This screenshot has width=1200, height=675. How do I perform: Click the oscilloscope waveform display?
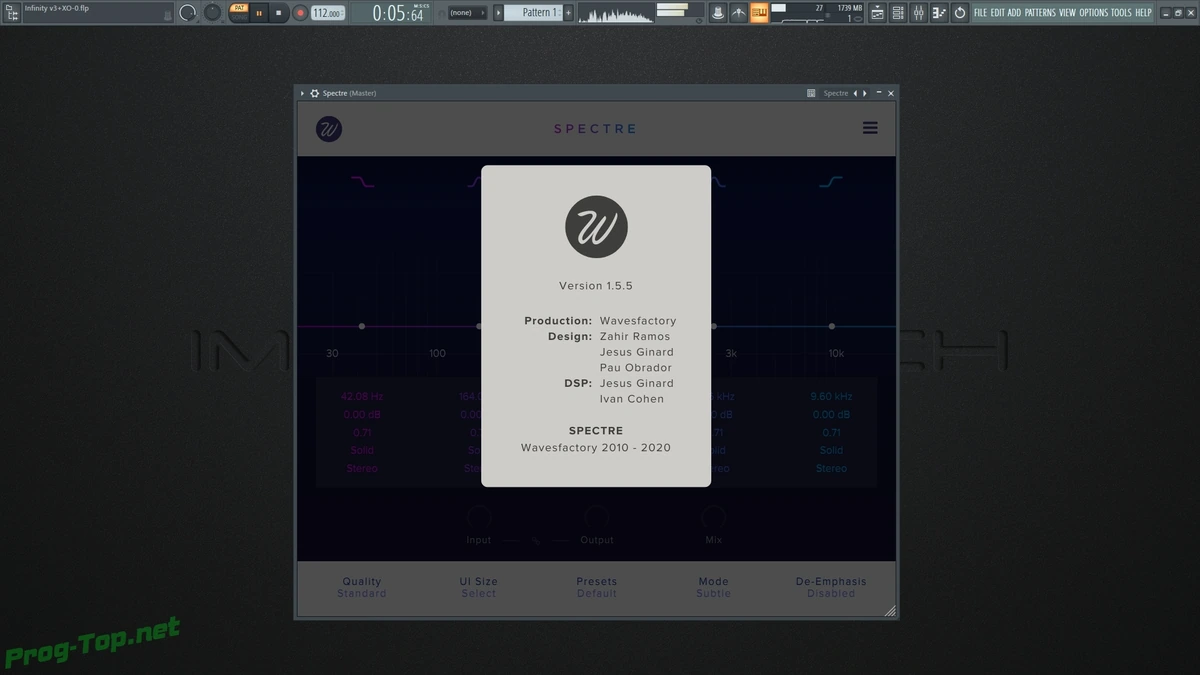[614, 13]
